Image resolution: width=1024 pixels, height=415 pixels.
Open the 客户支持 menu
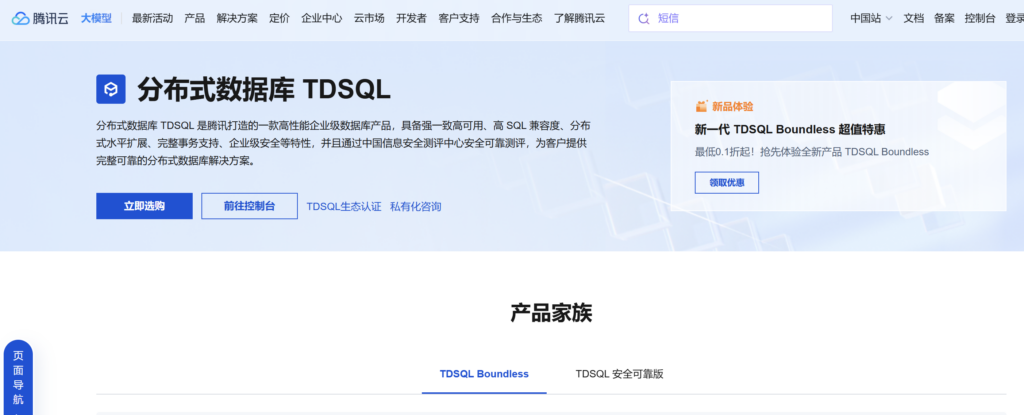point(458,18)
